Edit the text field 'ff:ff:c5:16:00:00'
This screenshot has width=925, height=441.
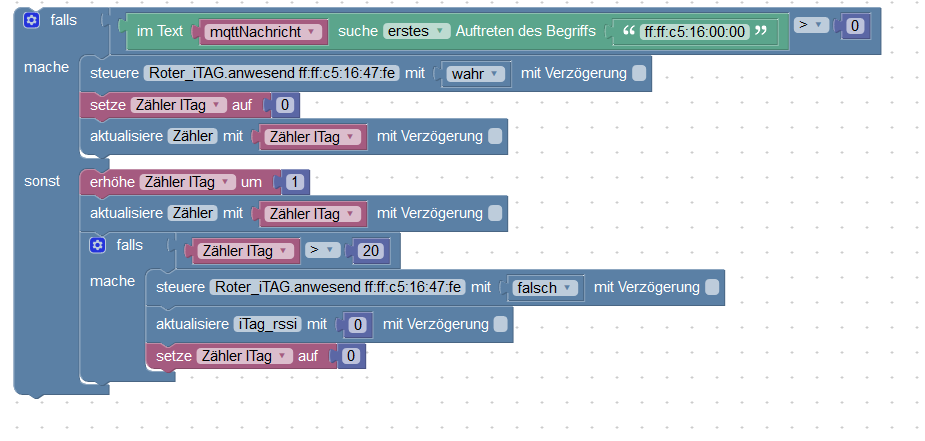[x=694, y=31]
